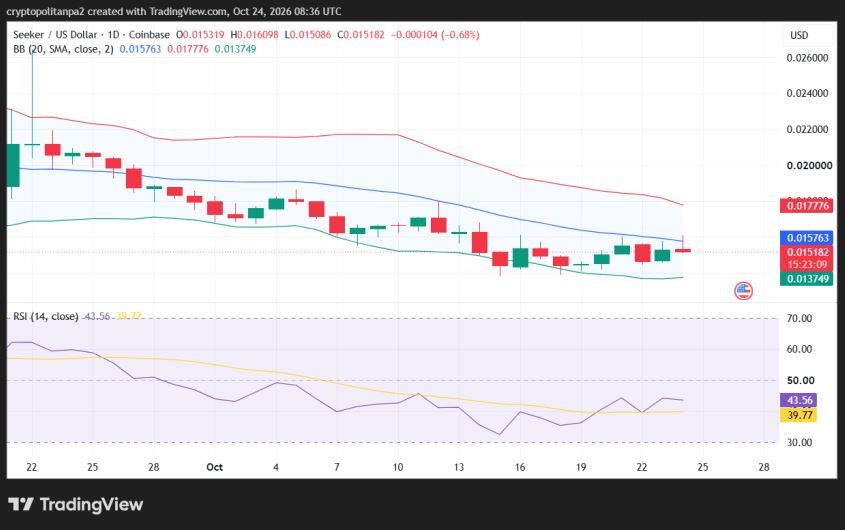Click the red BB upper value 0.017776 in legend
The width and height of the screenshot is (845, 530).
(x=188, y=49)
